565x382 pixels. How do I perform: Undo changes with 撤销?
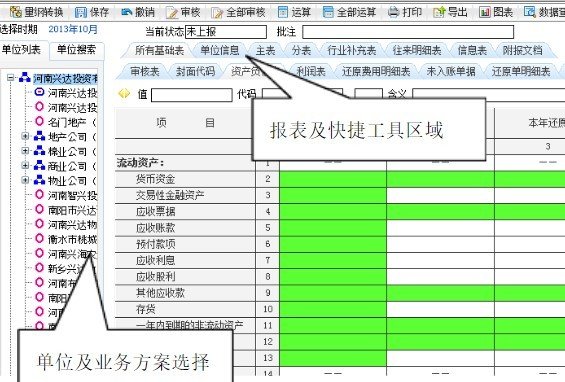point(138,12)
